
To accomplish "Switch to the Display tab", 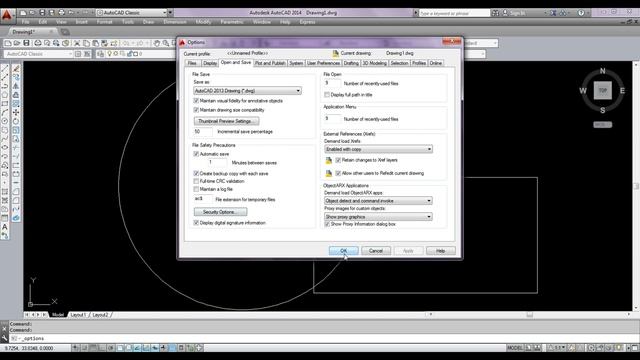I will [x=210, y=63].
